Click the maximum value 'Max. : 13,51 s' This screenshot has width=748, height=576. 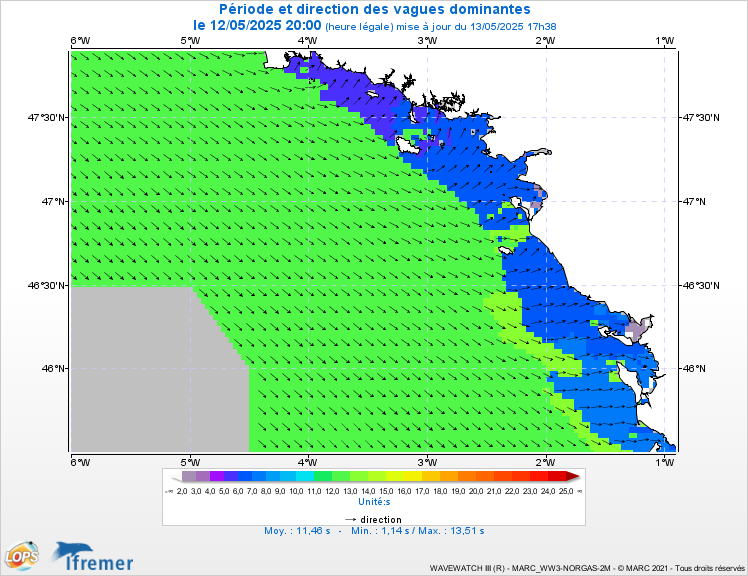click(451, 531)
